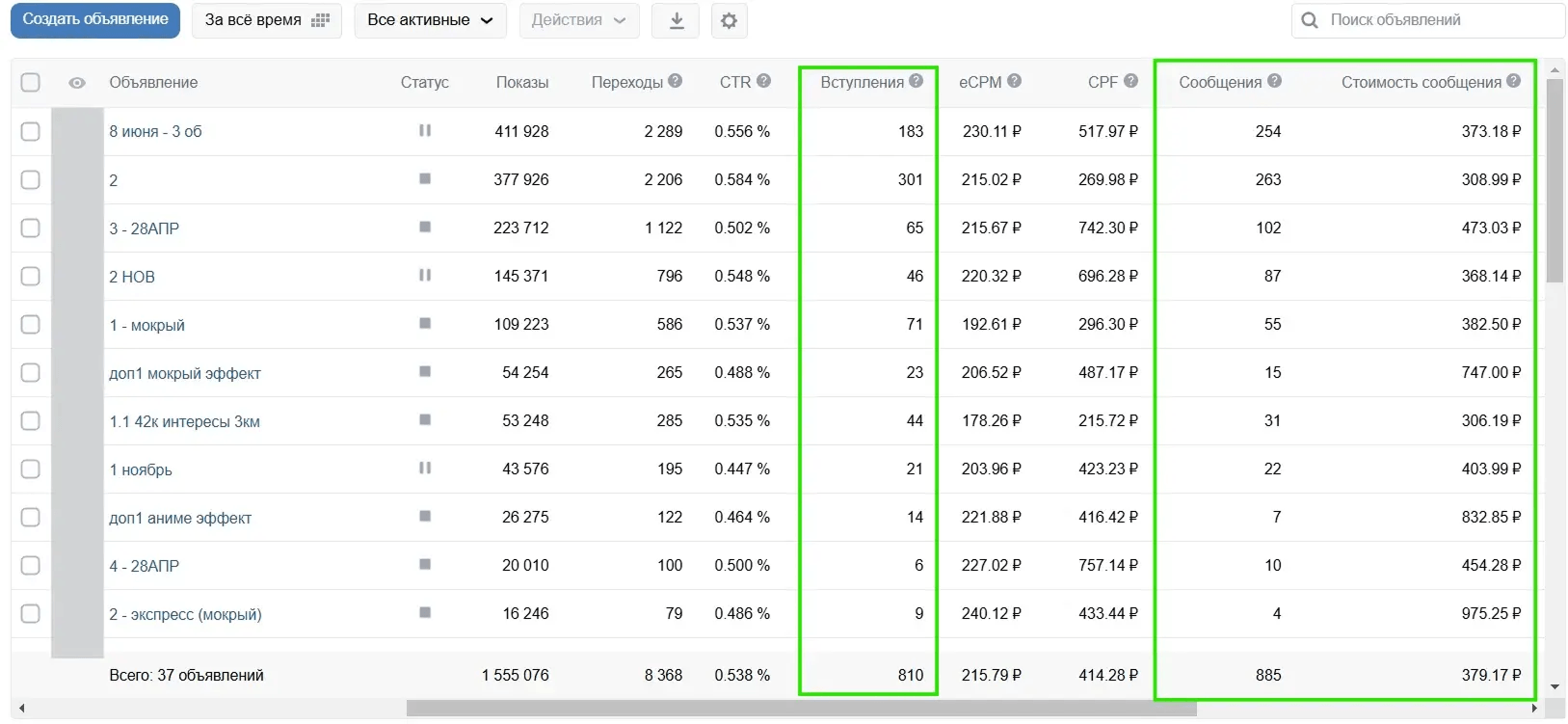Click scroll-right arrow on horizontal scrollbar
Screen dimensions: 1568x724
(1535, 709)
